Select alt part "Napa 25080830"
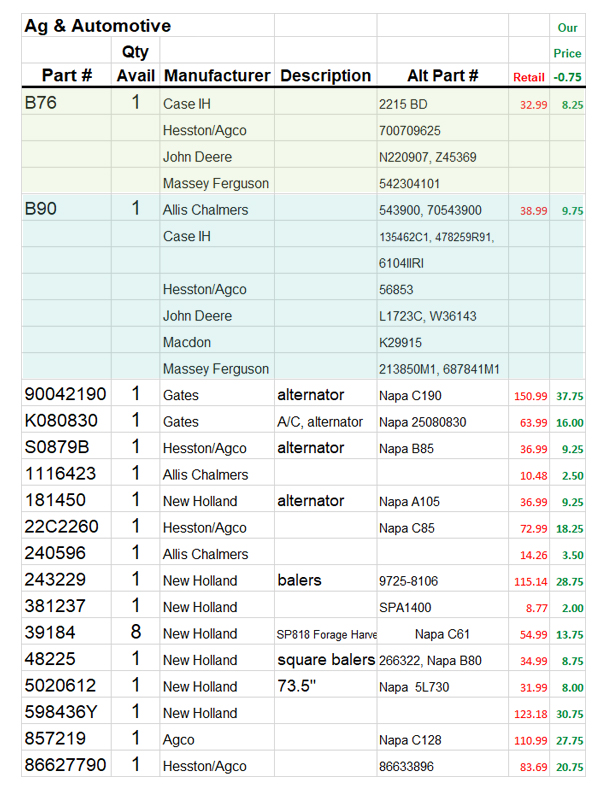This screenshot has width=612, height=792. tap(422, 422)
